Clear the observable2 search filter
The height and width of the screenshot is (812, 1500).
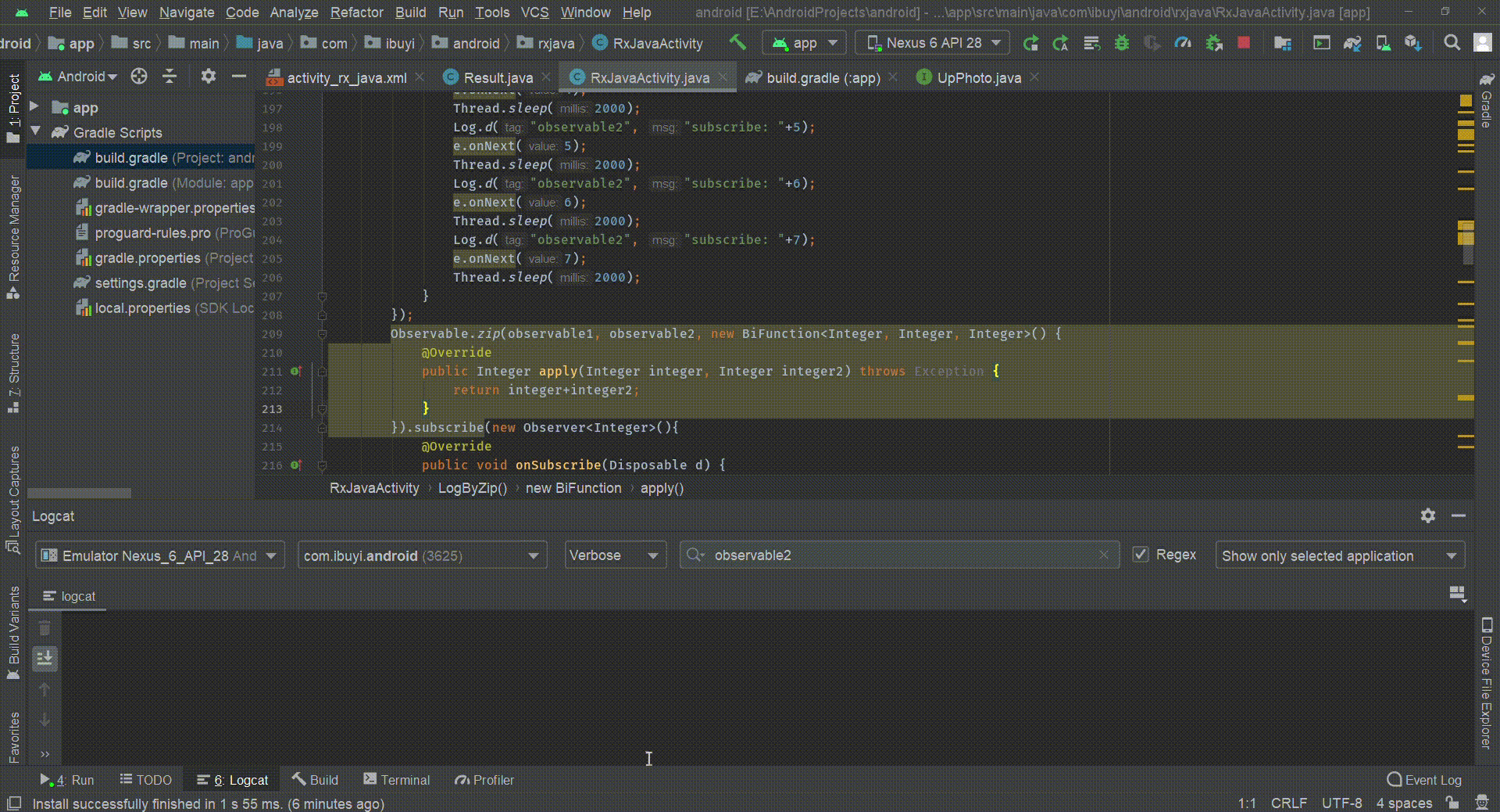point(1104,554)
